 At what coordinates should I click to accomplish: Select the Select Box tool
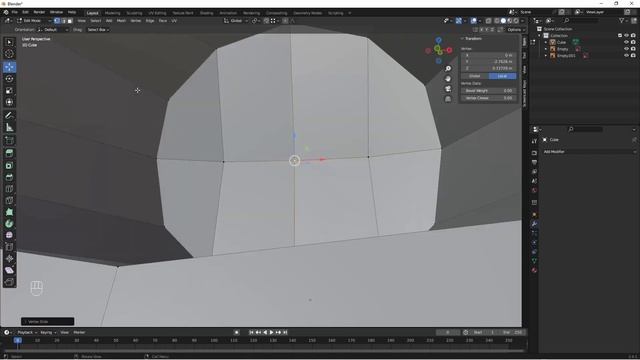pyautogui.click(x=9, y=42)
